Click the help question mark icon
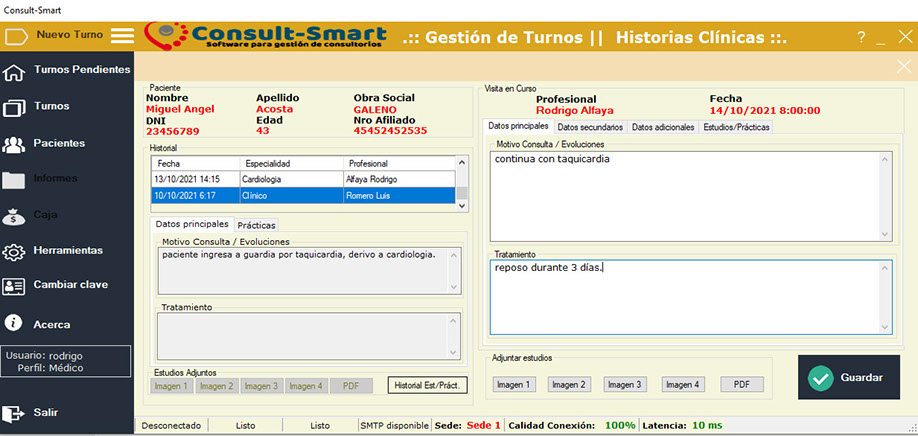 tap(861, 37)
